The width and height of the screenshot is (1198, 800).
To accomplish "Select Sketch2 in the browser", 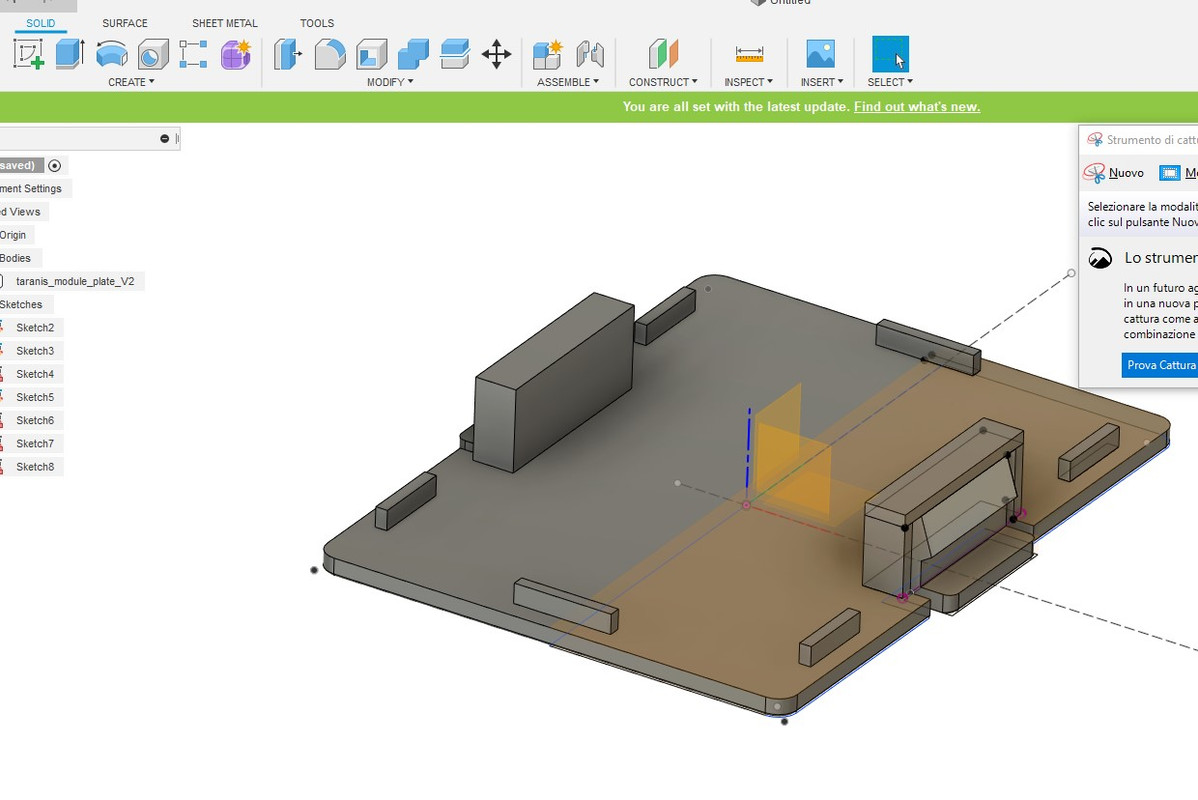I will point(34,328).
